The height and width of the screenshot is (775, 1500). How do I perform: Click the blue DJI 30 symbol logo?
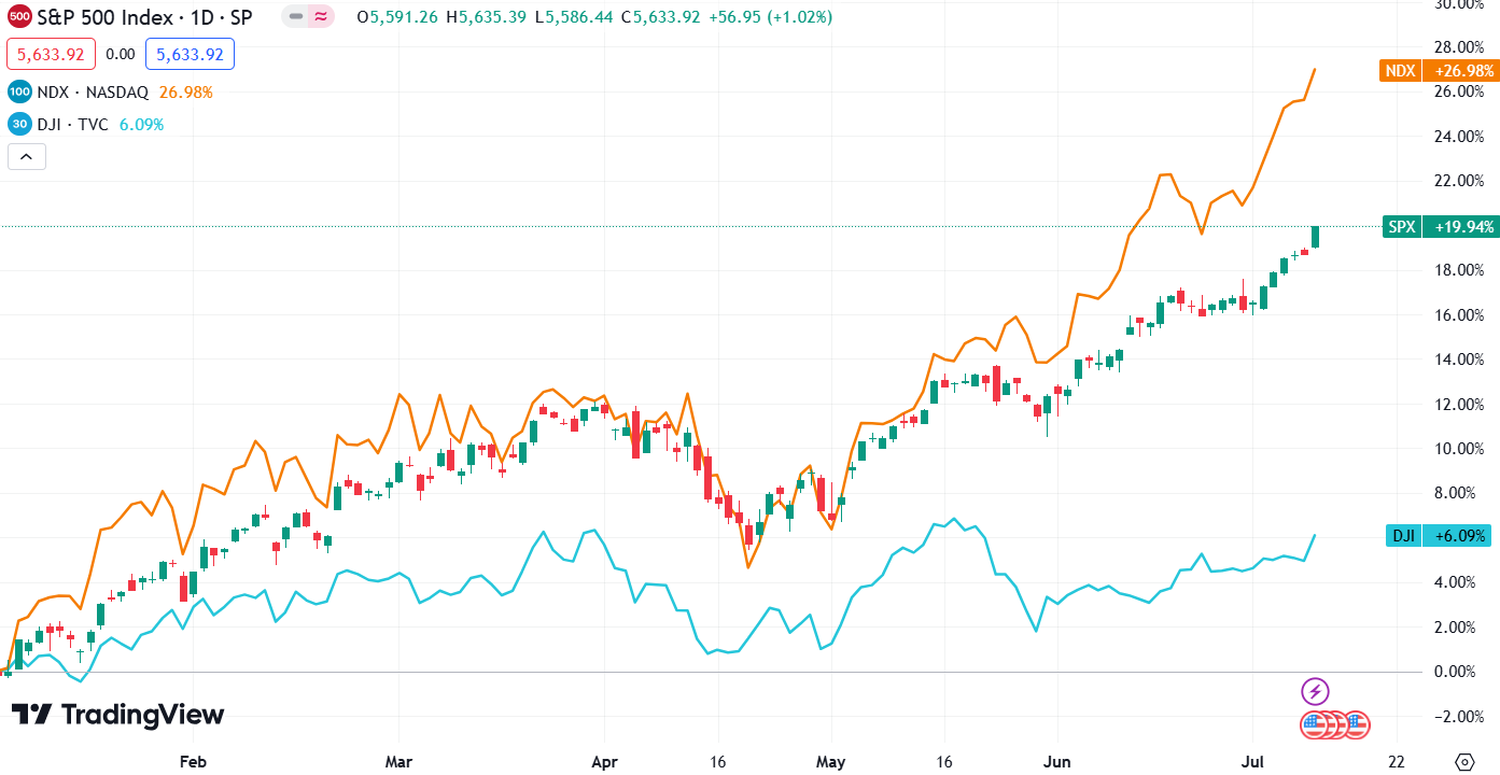pyautogui.click(x=19, y=125)
